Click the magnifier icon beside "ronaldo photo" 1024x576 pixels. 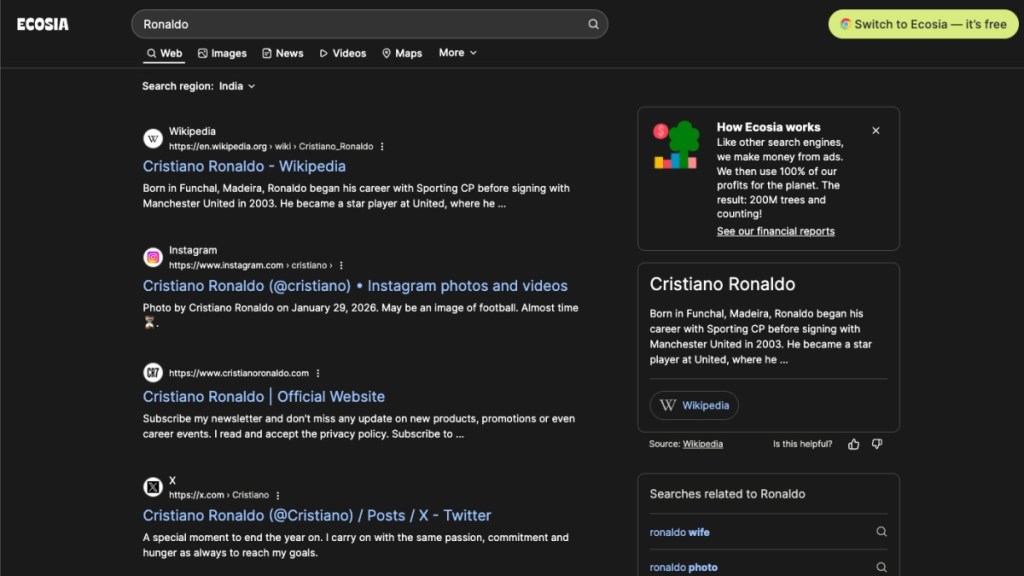tap(881, 567)
